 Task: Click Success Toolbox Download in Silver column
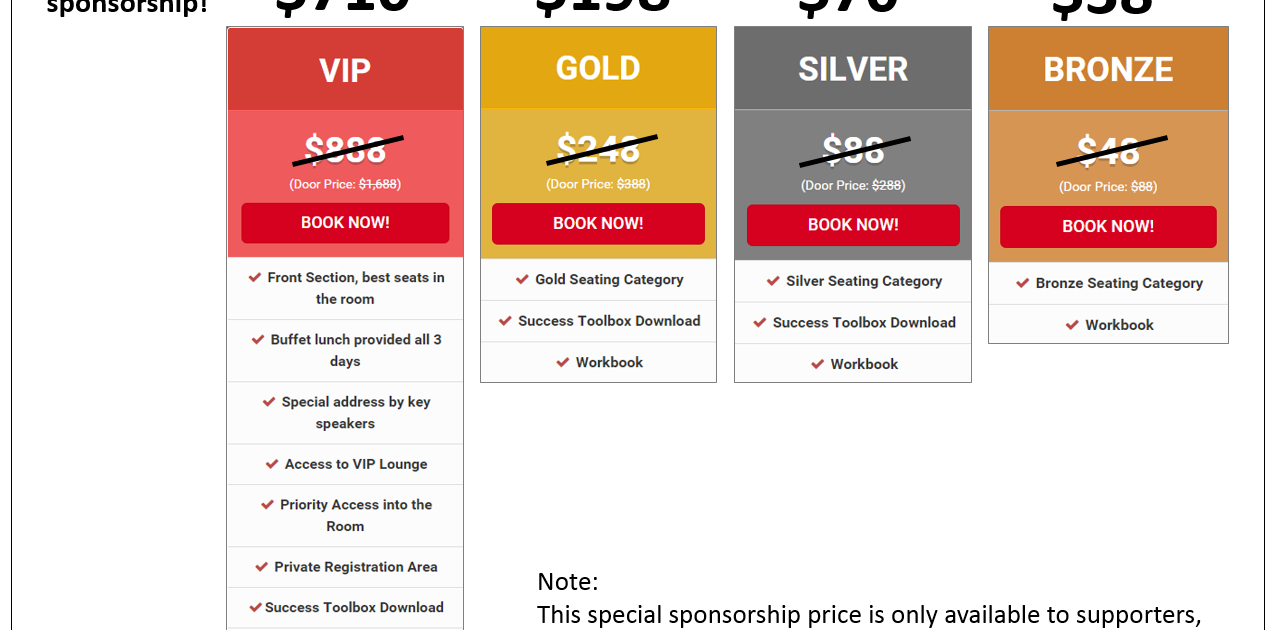coord(864,323)
